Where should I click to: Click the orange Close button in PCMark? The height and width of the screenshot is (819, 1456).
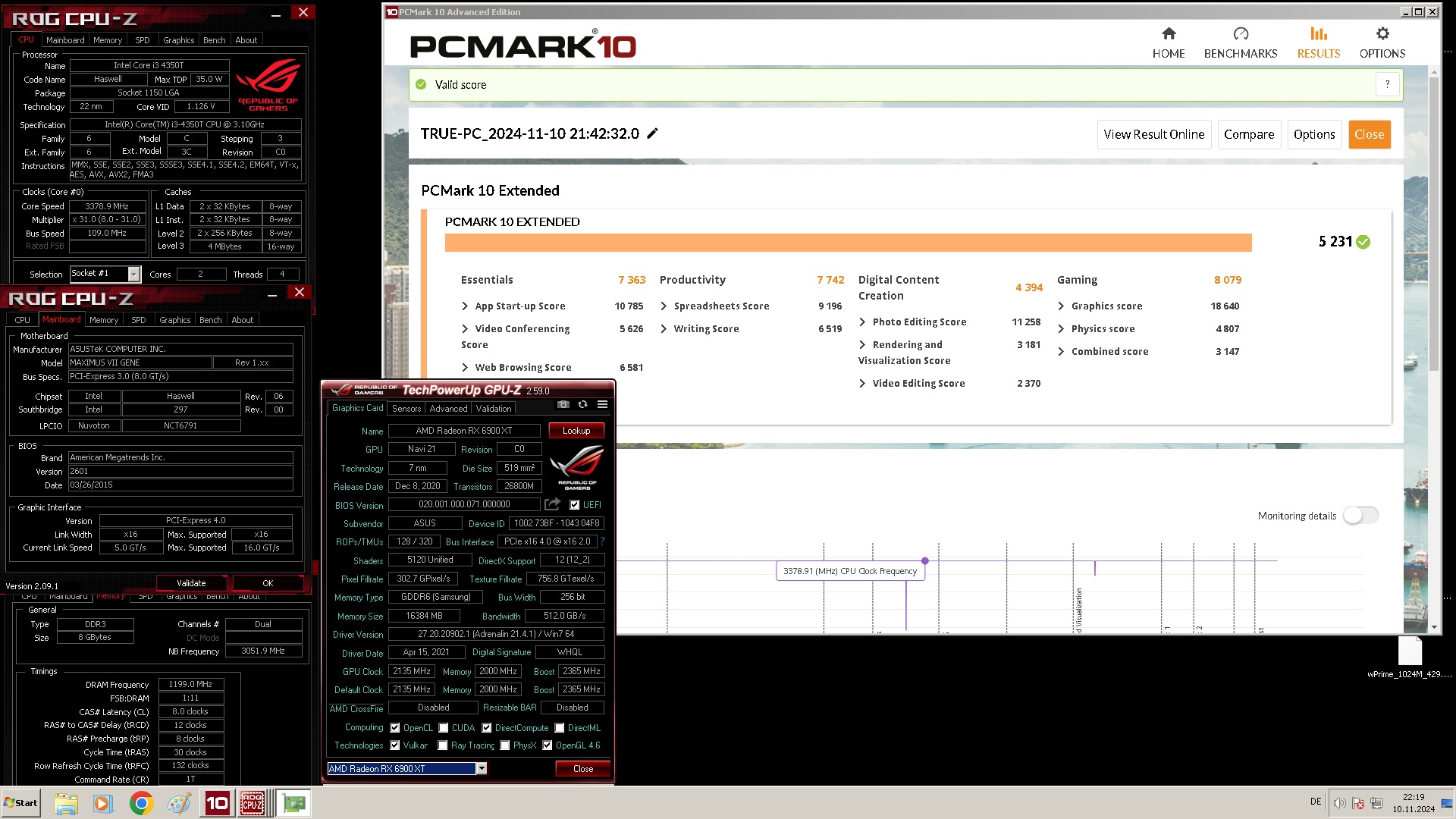[x=1369, y=134]
